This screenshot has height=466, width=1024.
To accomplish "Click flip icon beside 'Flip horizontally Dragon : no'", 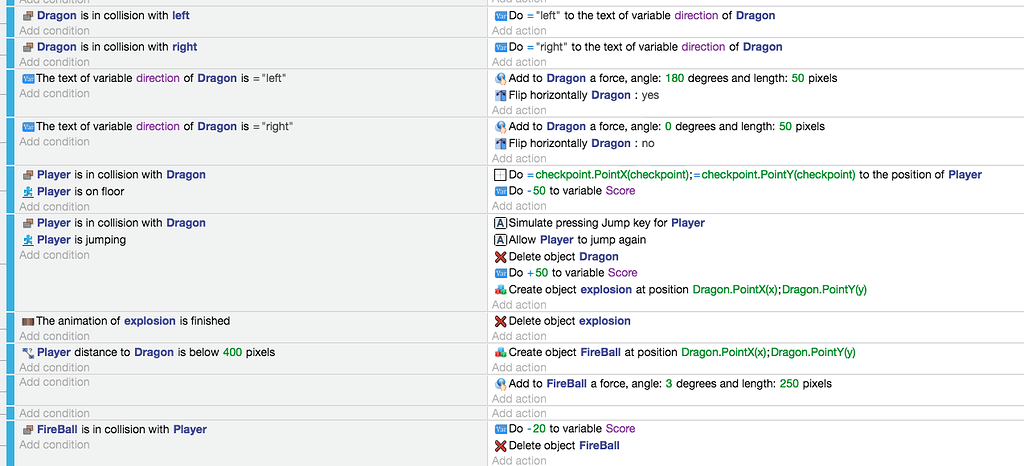I will [501, 144].
